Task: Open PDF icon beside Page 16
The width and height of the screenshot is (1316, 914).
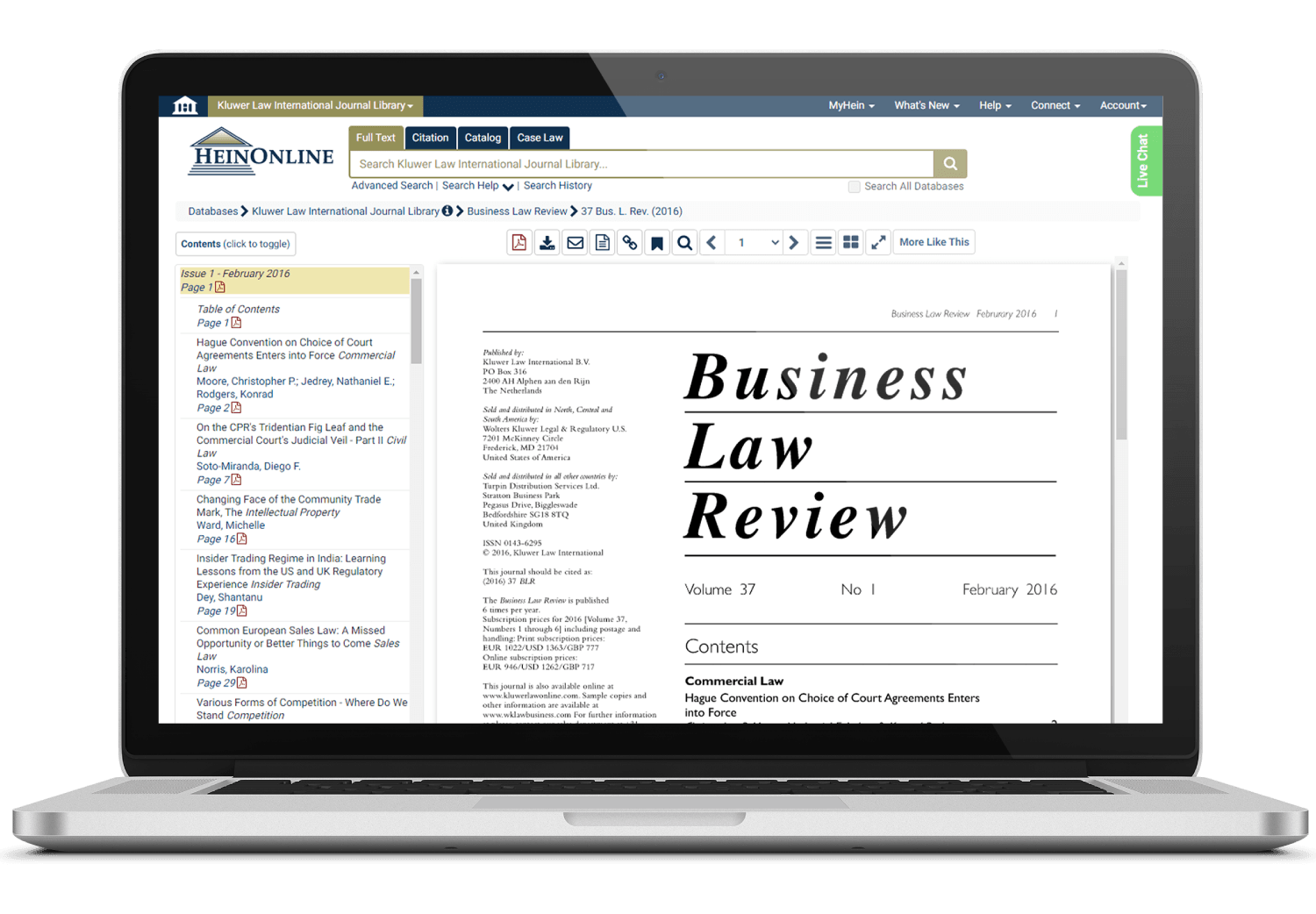Action: coord(242,539)
